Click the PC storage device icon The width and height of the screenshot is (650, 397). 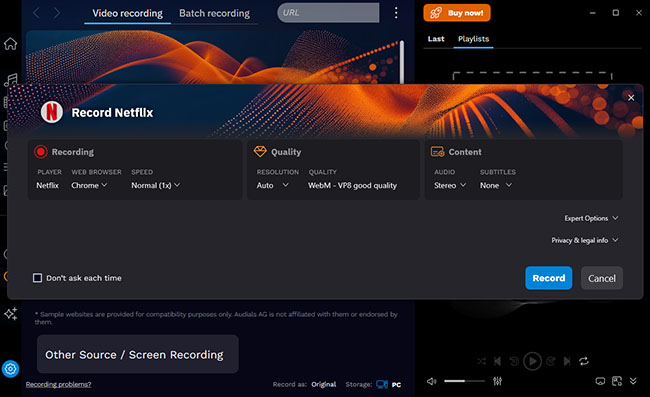(x=382, y=385)
